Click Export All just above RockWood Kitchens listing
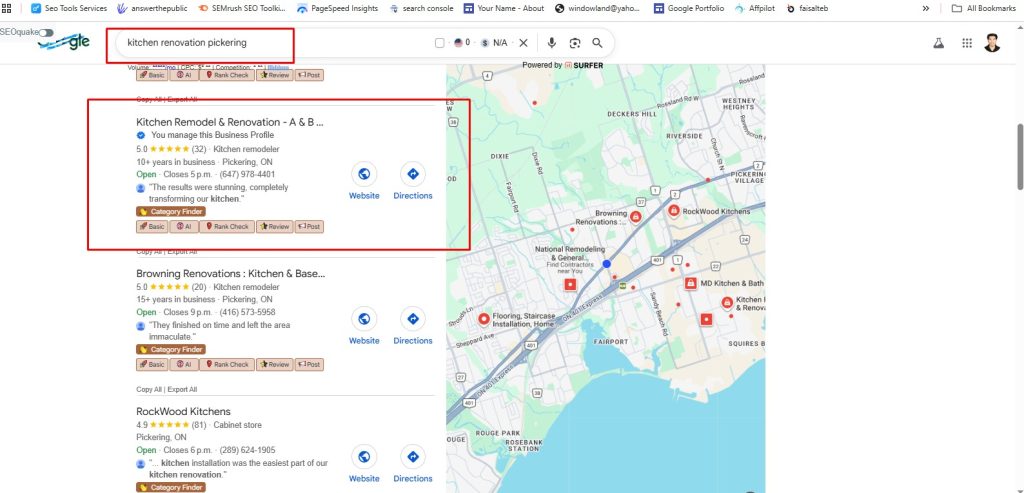 pyautogui.click(x=182, y=389)
